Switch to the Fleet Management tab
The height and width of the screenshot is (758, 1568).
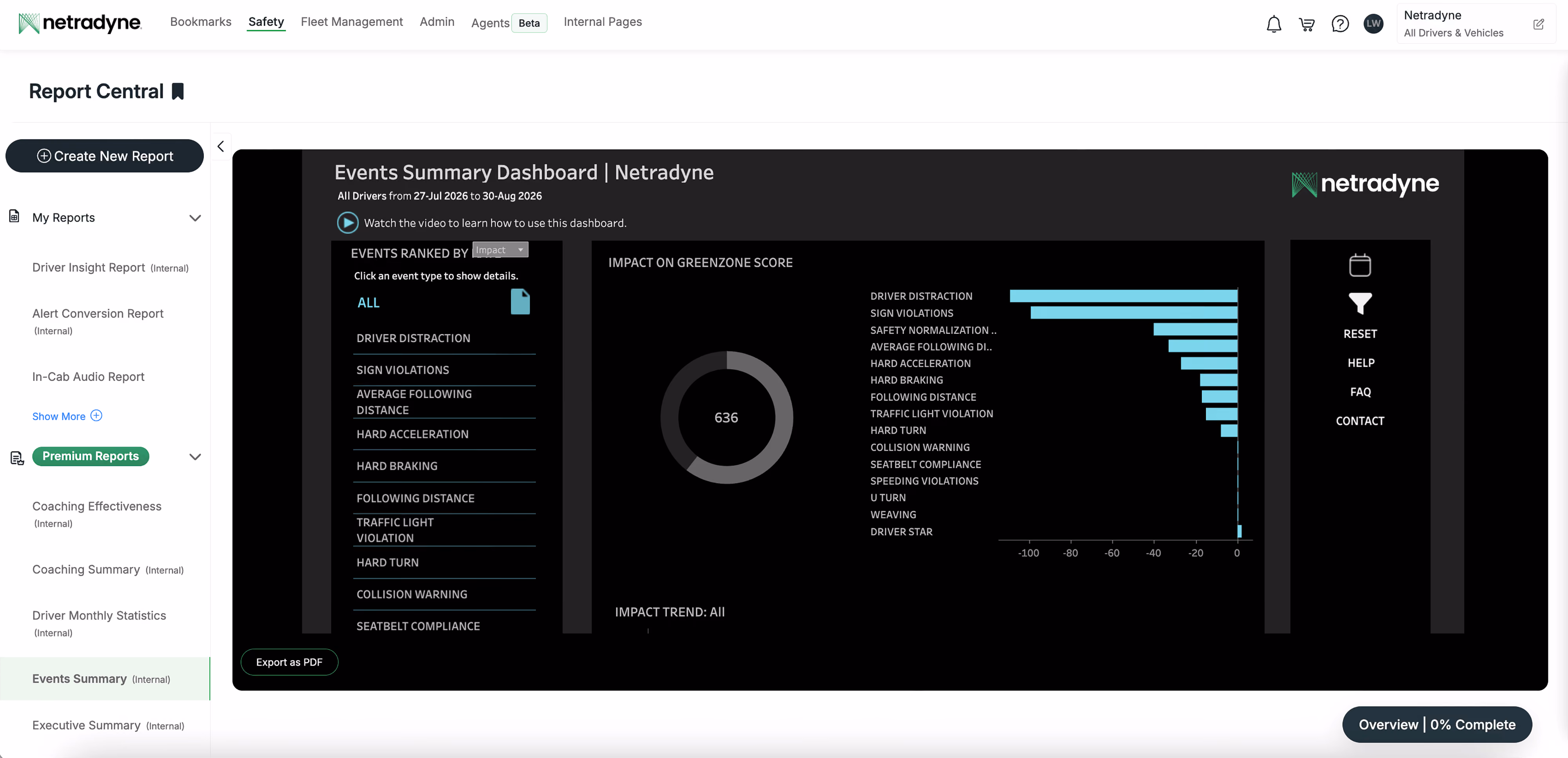pyautogui.click(x=351, y=22)
